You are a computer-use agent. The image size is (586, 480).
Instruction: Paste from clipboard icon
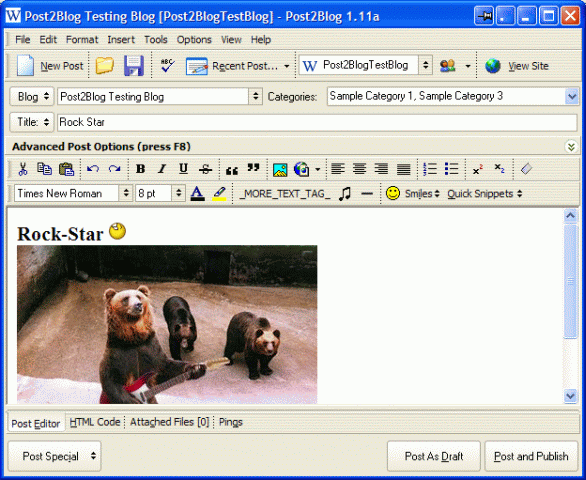click(67, 169)
